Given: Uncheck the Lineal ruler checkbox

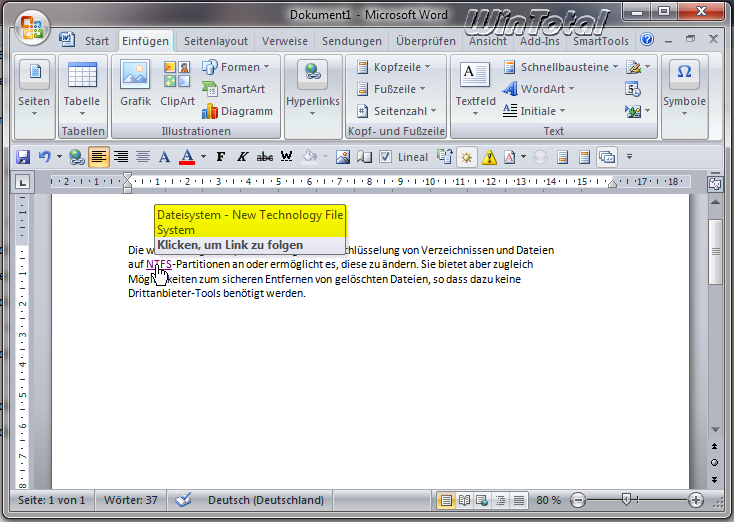Looking at the screenshot, I should coord(385,157).
